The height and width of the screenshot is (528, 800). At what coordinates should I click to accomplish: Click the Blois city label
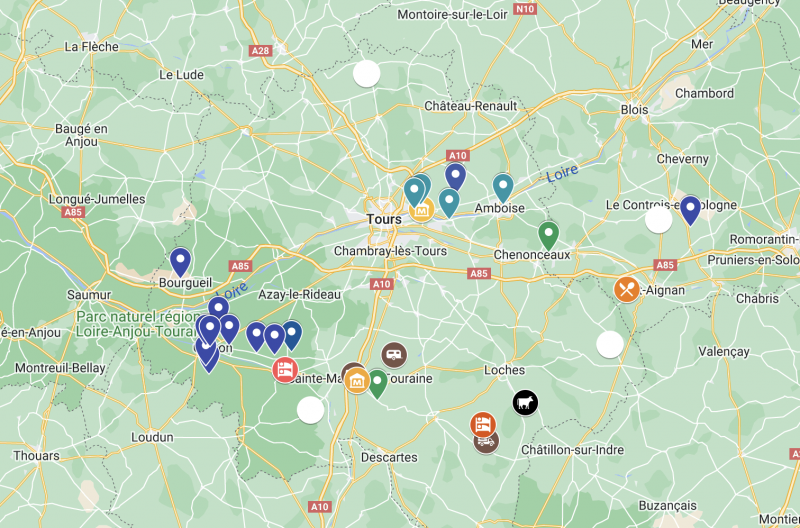tap(634, 110)
